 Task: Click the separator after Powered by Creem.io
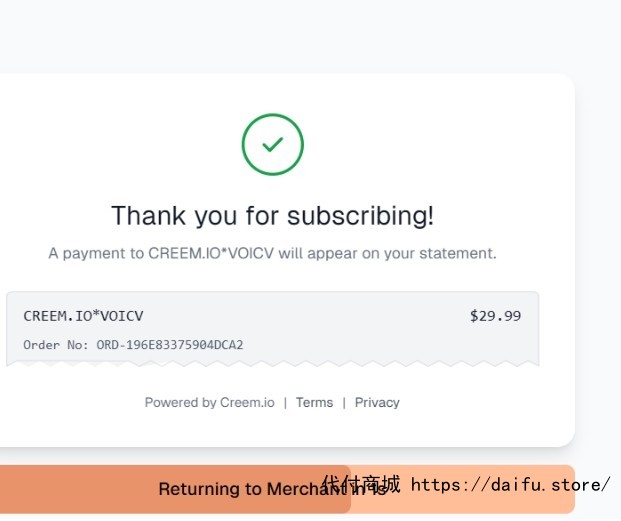coord(285,403)
